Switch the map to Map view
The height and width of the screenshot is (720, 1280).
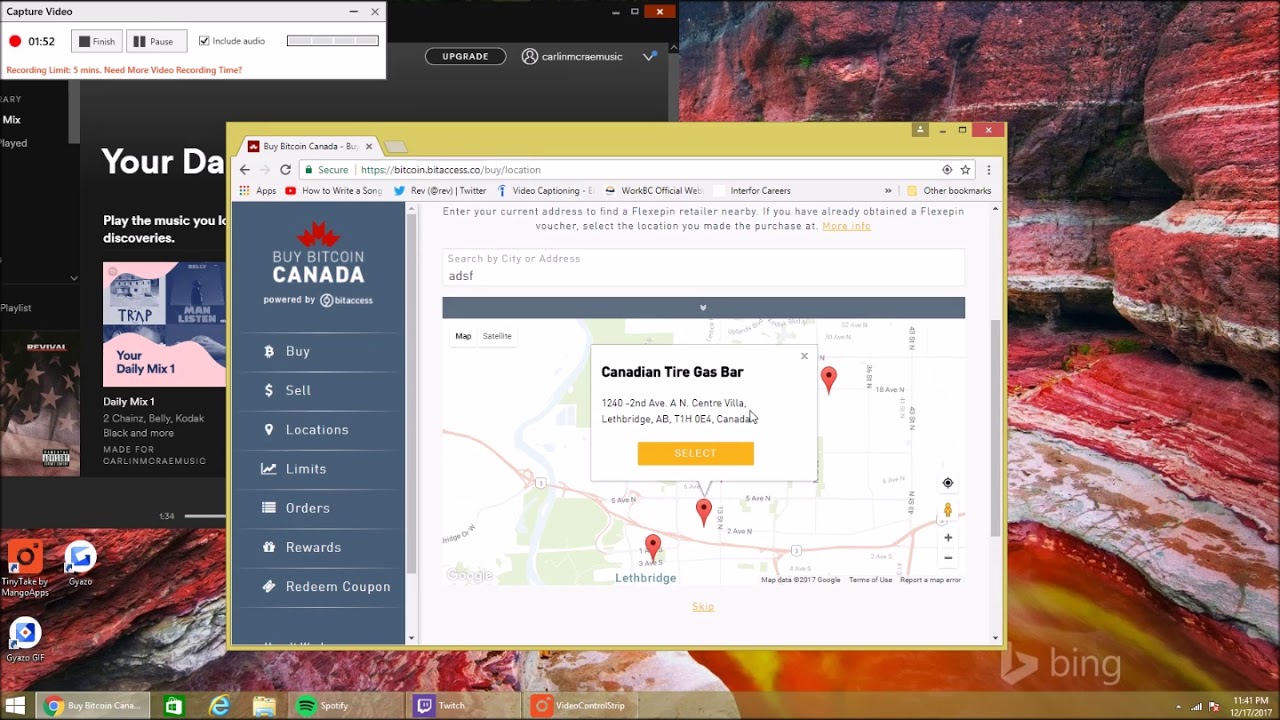click(463, 336)
